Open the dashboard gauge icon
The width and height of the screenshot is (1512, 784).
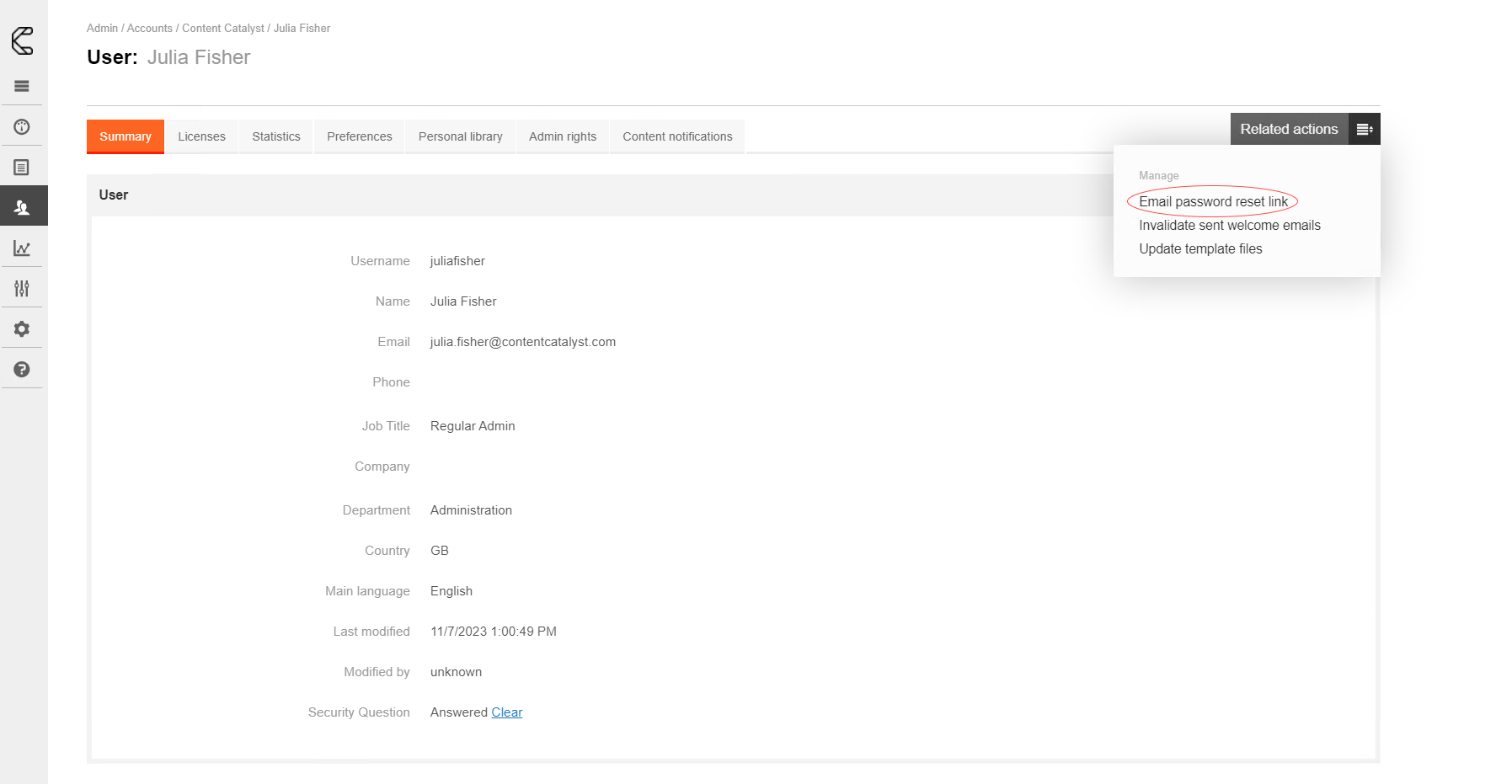[x=22, y=127]
